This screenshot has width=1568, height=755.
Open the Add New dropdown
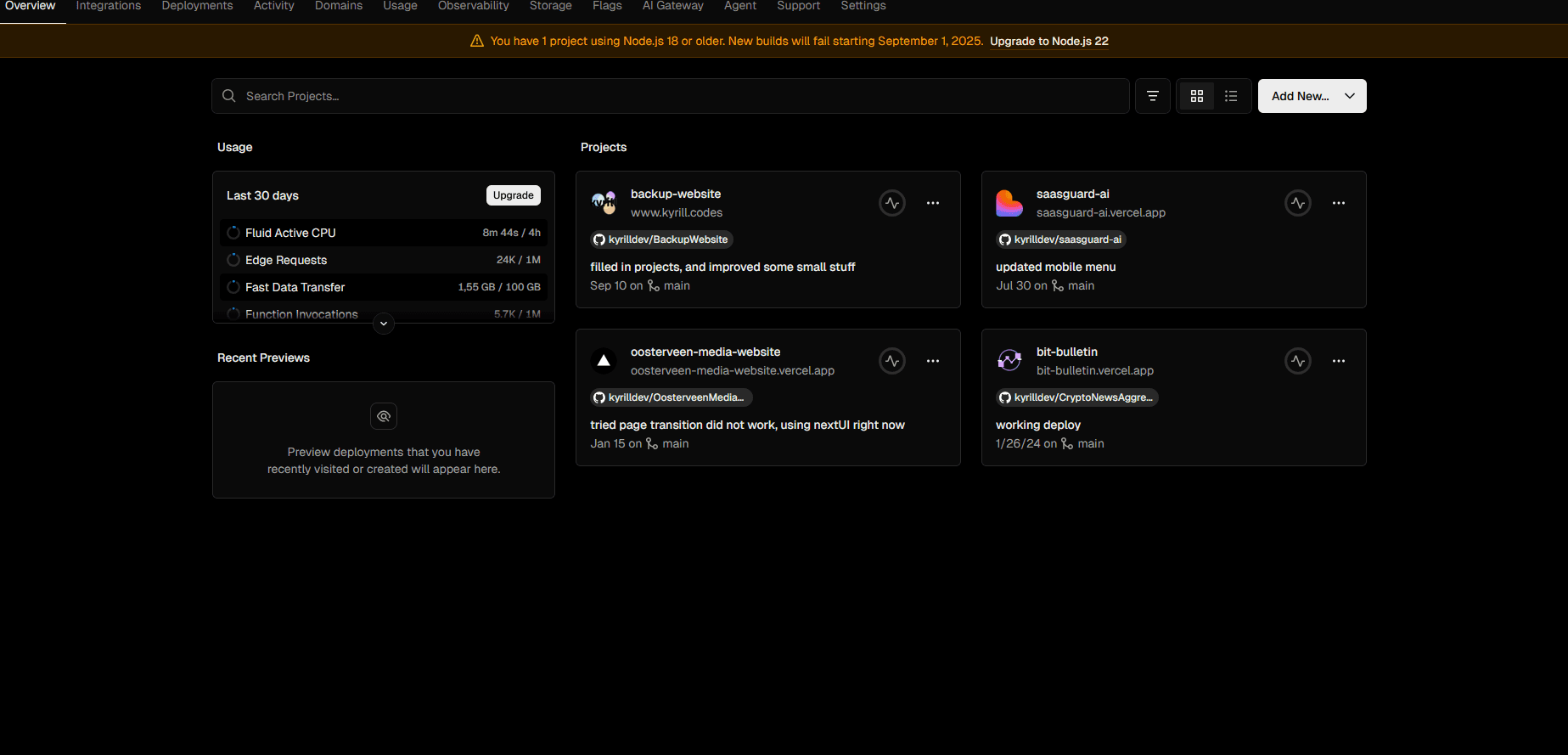coord(1312,96)
